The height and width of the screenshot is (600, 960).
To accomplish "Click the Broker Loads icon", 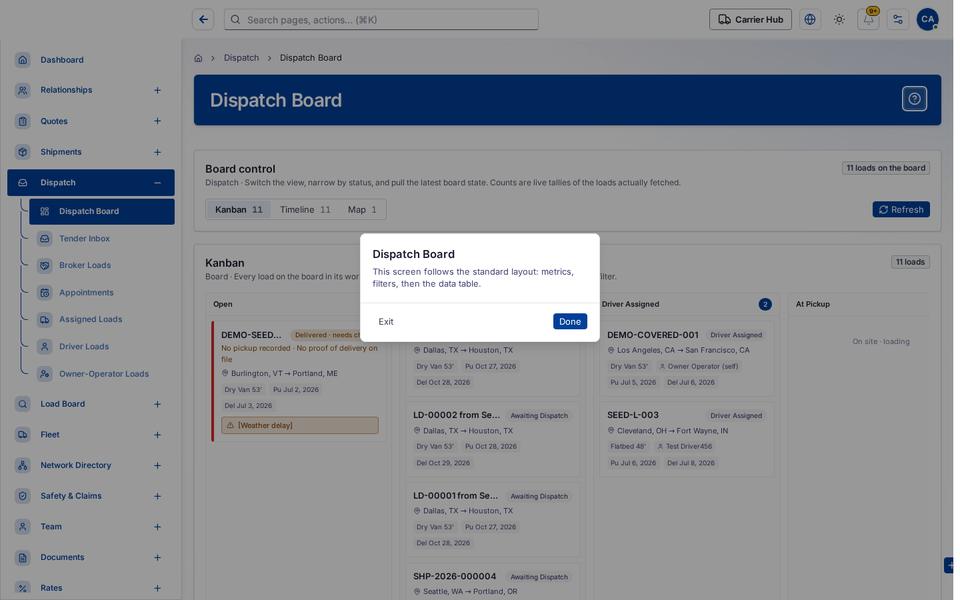I will coord(45,266).
